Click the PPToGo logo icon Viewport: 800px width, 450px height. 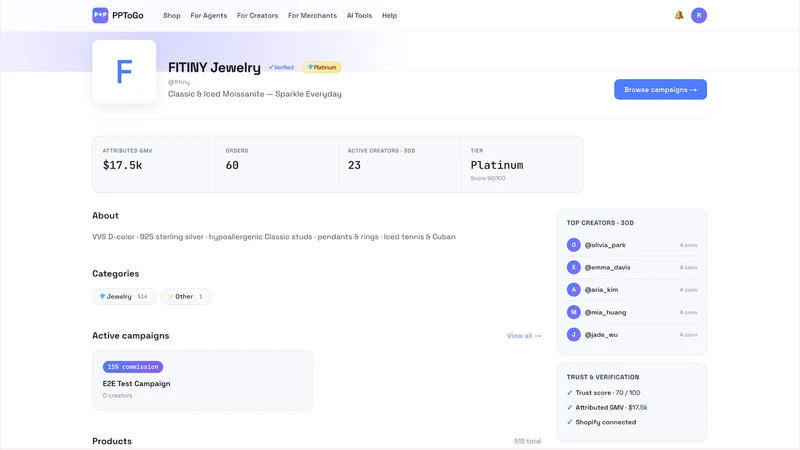(x=100, y=15)
